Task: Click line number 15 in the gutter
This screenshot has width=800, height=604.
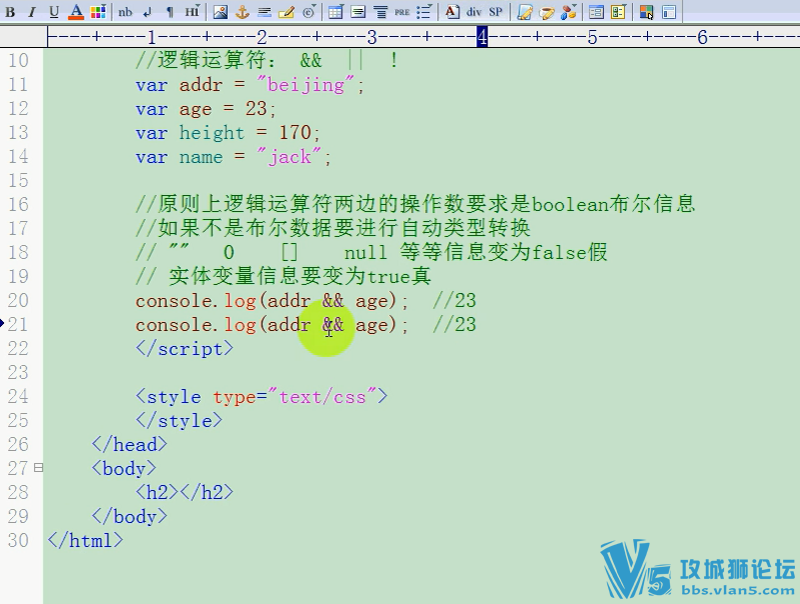Action: (x=18, y=180)
